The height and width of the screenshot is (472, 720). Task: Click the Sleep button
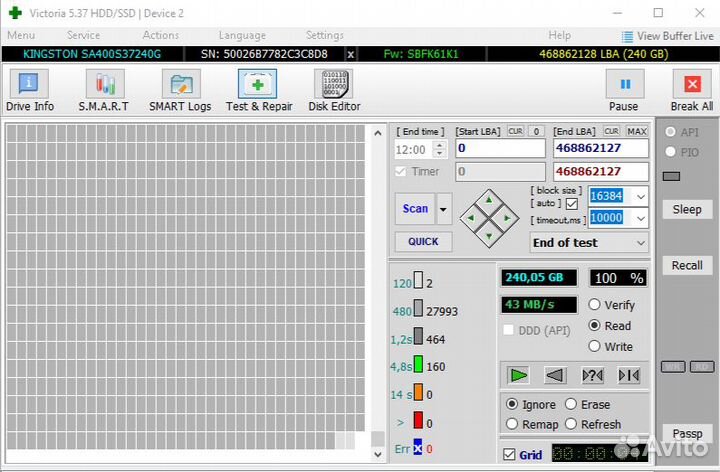[687, 210]
